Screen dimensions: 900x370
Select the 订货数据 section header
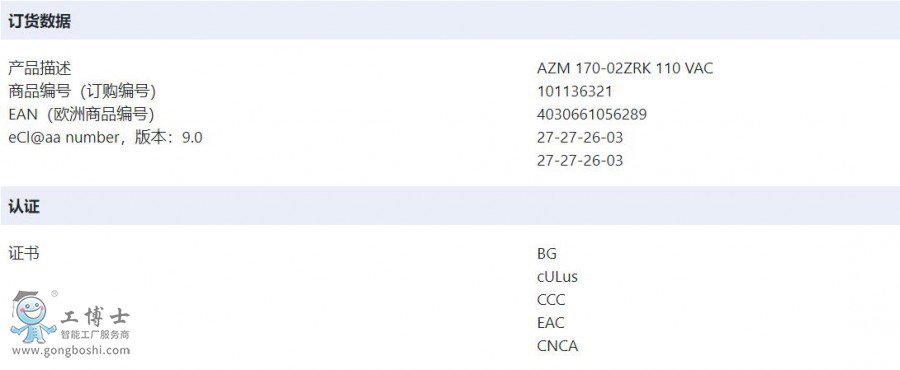[x=40, y=21]
